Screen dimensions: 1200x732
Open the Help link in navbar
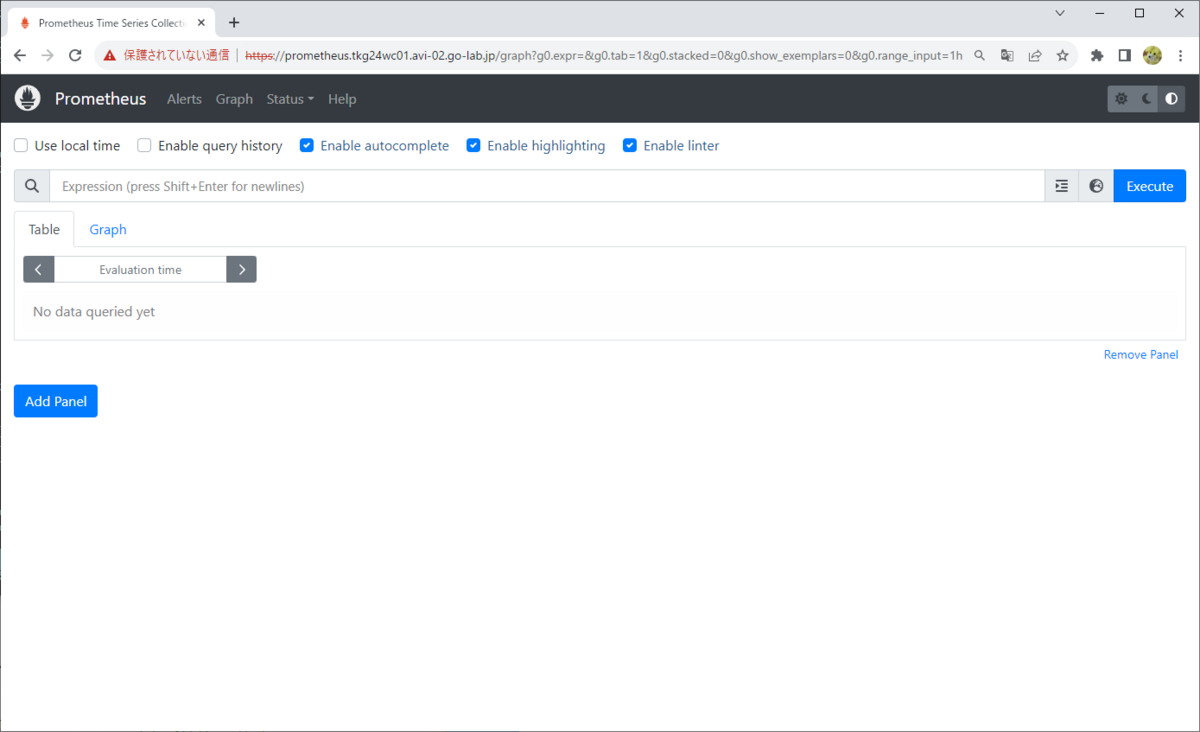pyautogui.click(x=342, y=99)
